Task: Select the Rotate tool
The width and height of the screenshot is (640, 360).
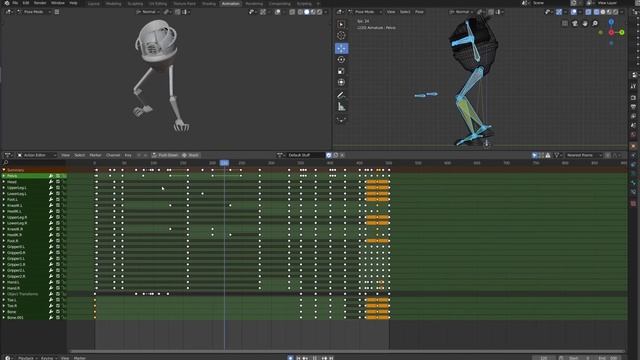Action: 341,60
